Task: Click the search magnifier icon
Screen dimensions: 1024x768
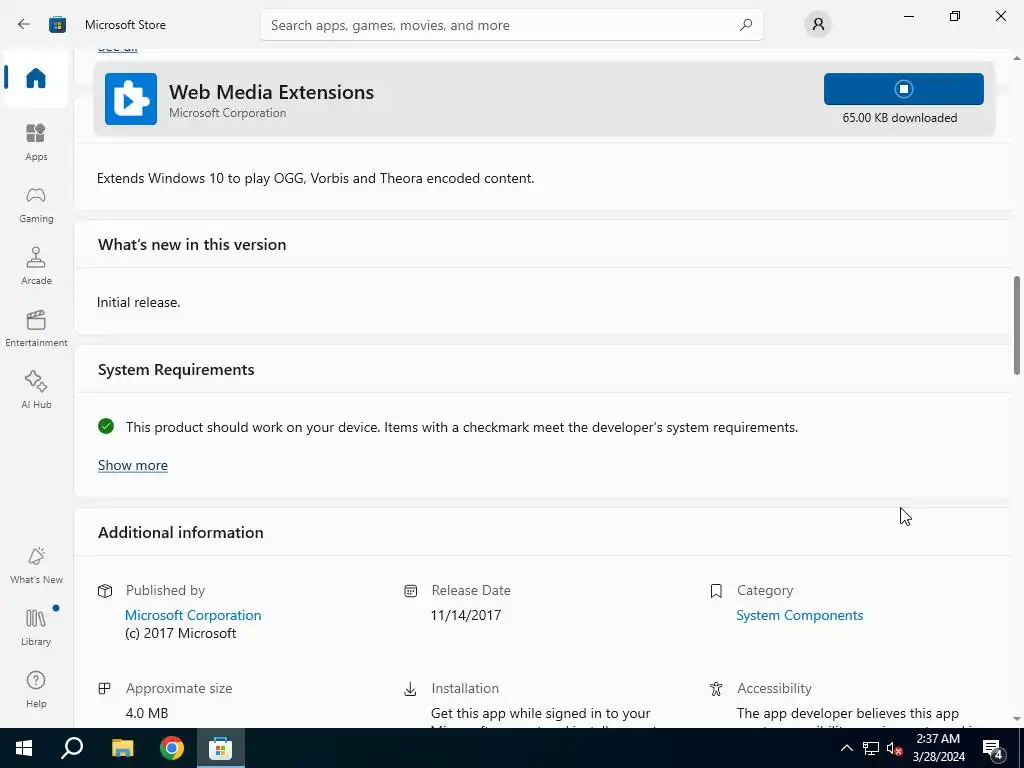Action: pyautogui.click(x=746, y=25)
